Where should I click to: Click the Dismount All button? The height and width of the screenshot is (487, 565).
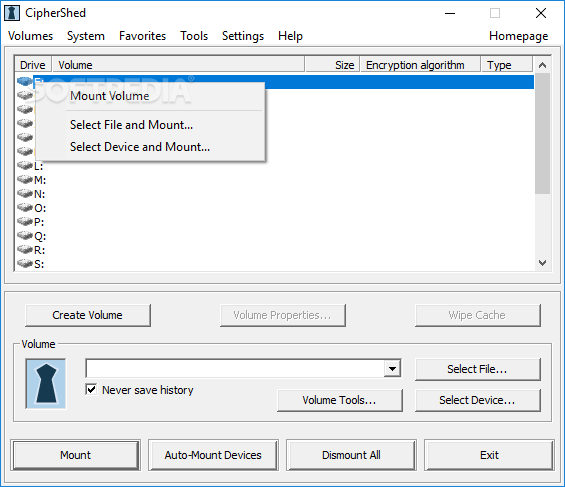[x=351, y=455]
